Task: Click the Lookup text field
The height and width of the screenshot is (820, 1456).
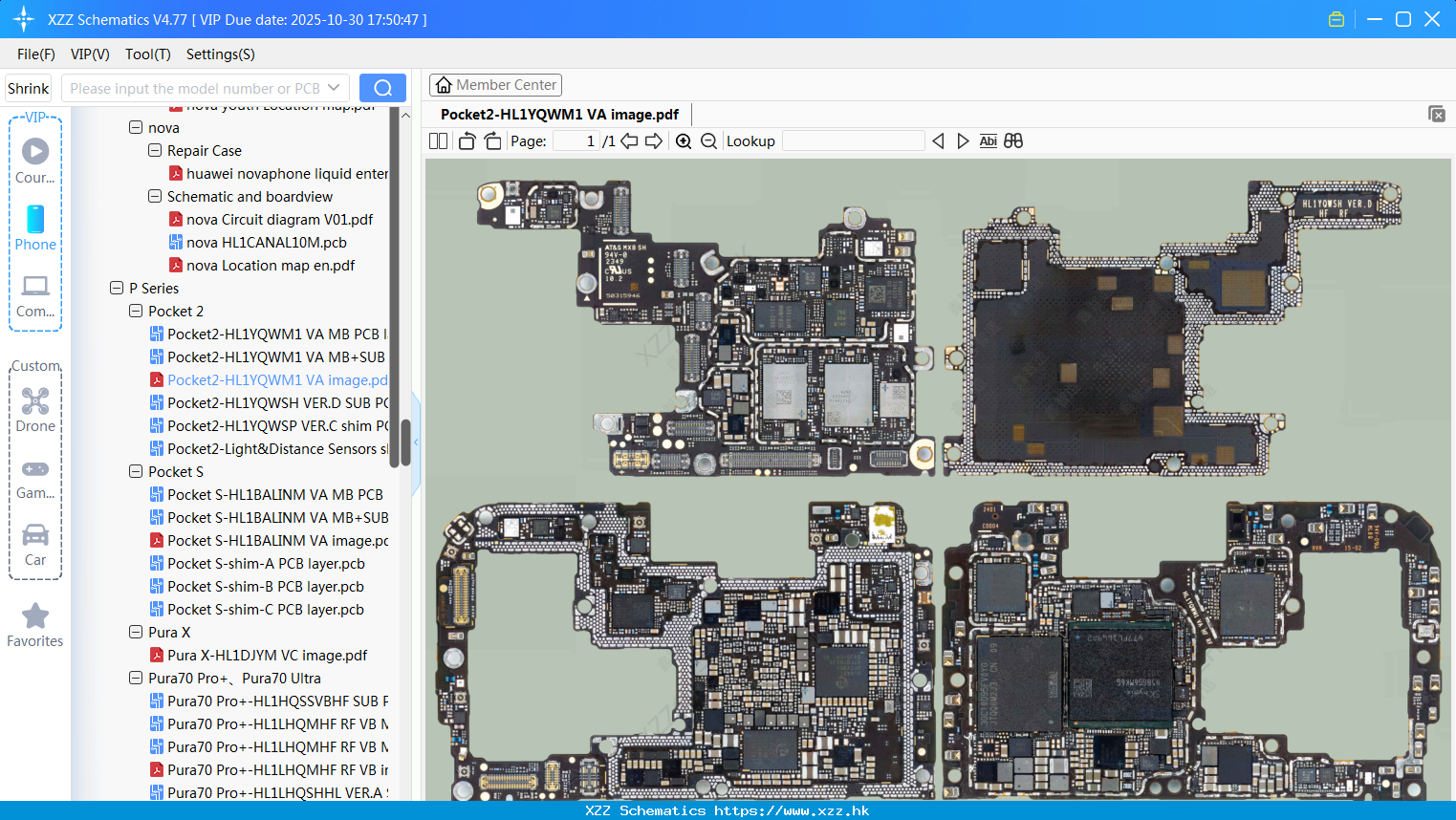Action: pyautogui.click(x=853, y=140)
